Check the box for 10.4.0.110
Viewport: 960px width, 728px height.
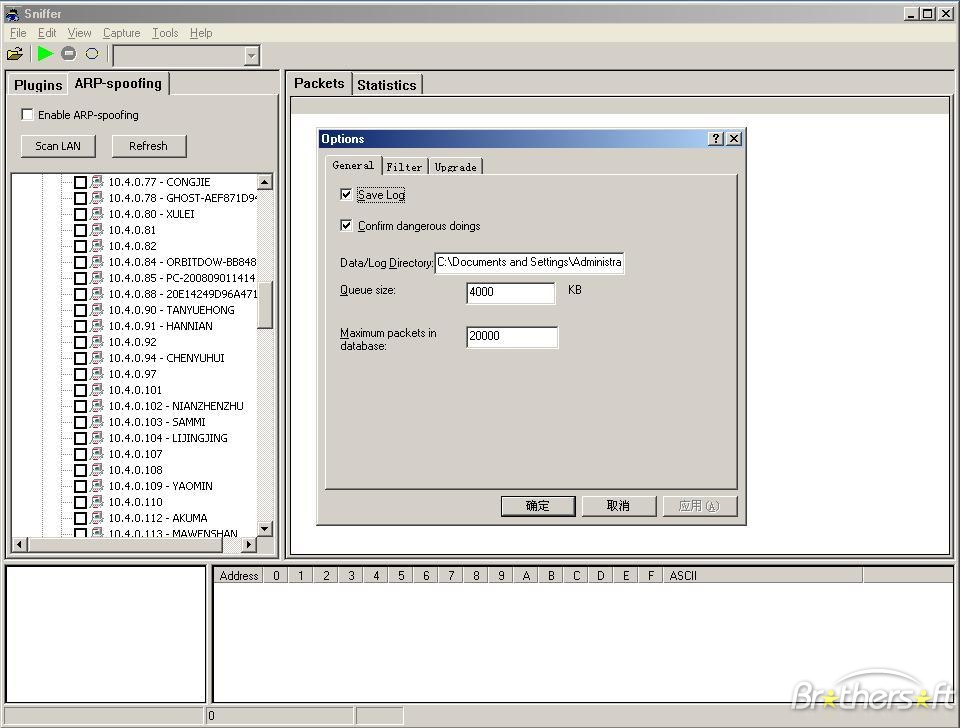point(80,502)
